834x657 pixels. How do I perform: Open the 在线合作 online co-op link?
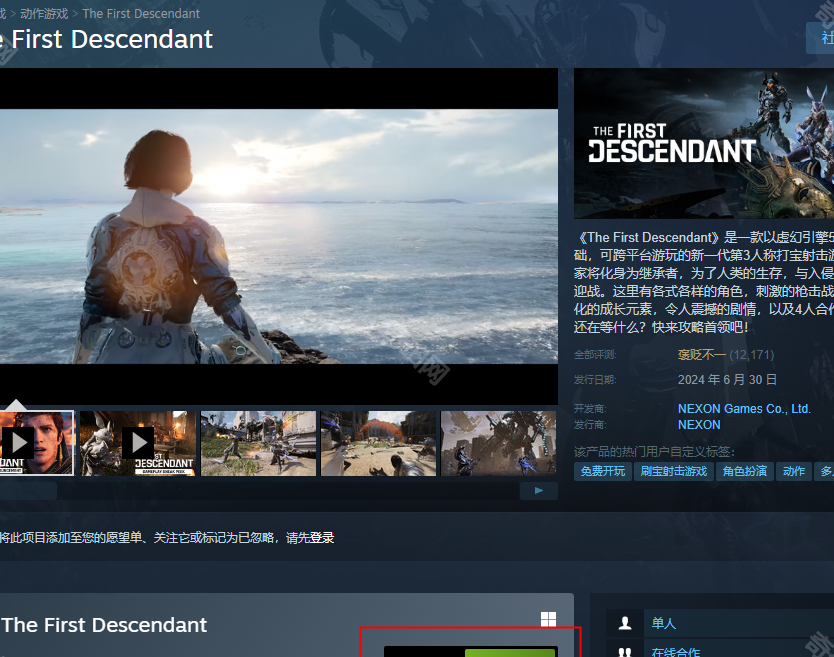point(675,652)
